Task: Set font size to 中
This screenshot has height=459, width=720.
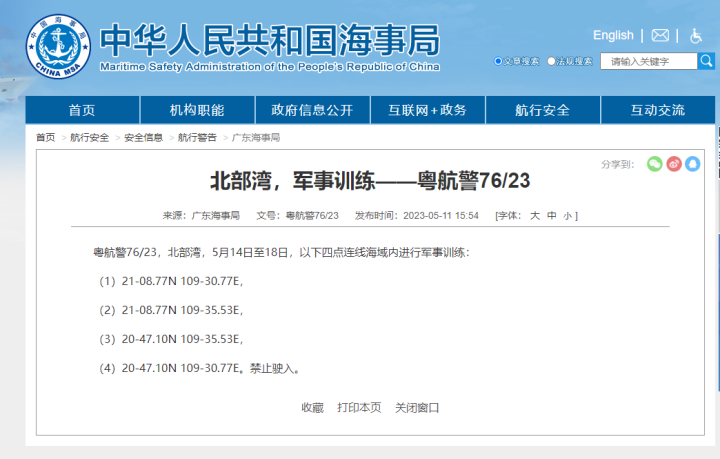Action: [551, 216]
